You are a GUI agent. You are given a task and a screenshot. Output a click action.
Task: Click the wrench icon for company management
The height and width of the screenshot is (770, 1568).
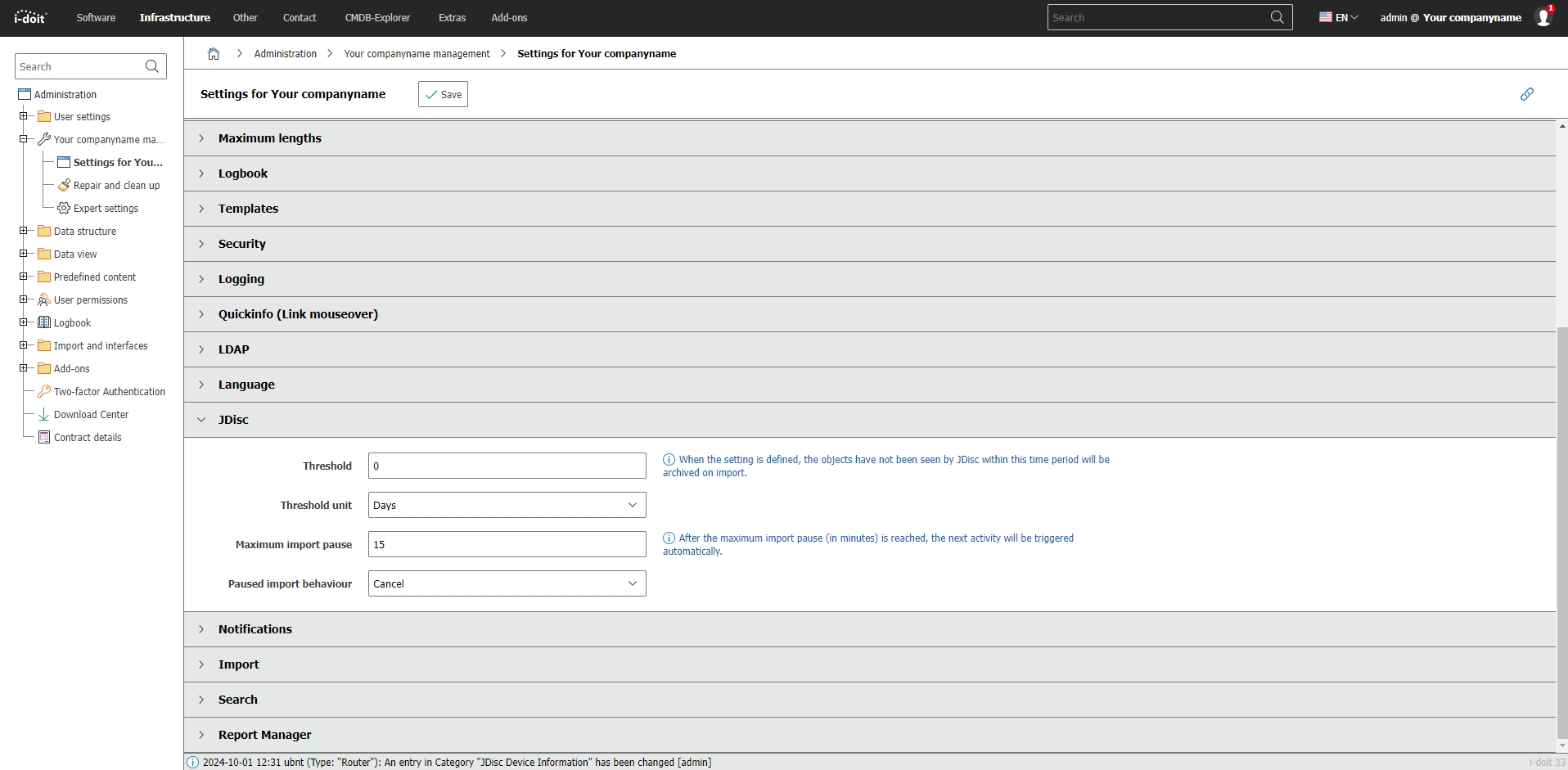(x=44, y=139)
